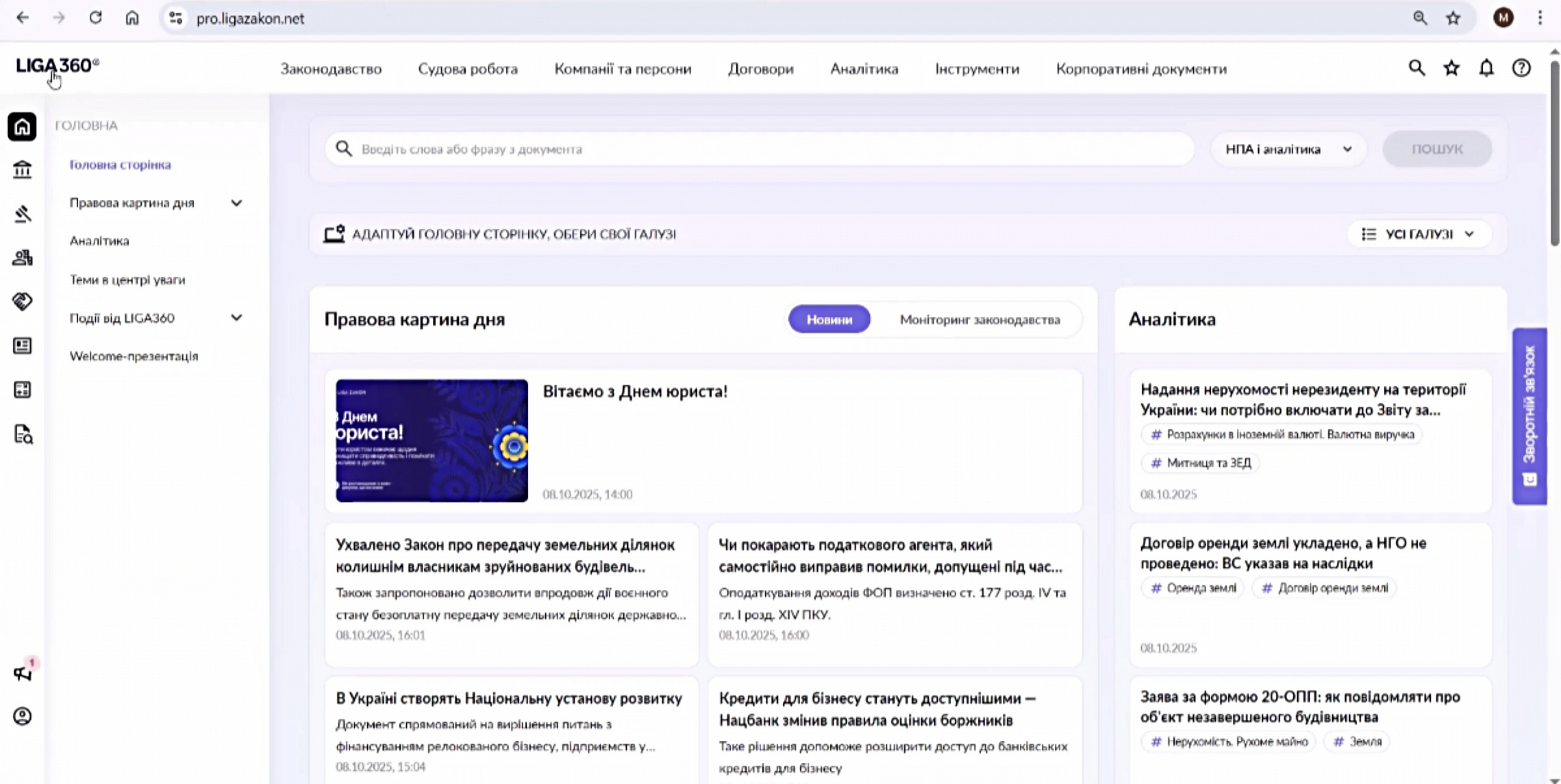Click the handshake contracts icon in sidebar

coord(22,301)
